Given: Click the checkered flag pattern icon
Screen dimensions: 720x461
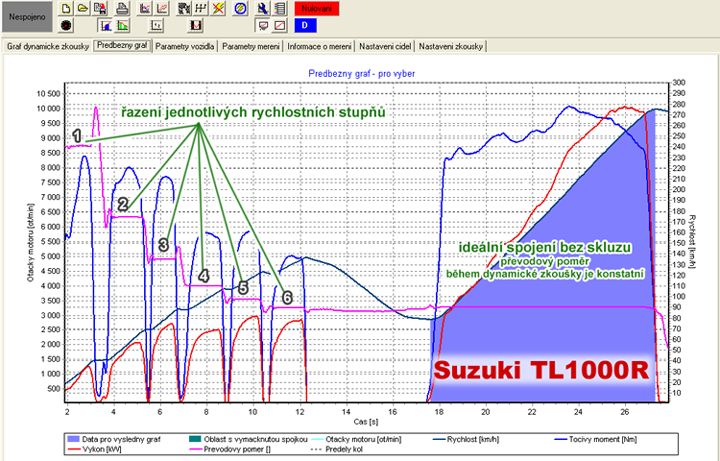Looking at the screenshot, I should [x=184, y=8].
